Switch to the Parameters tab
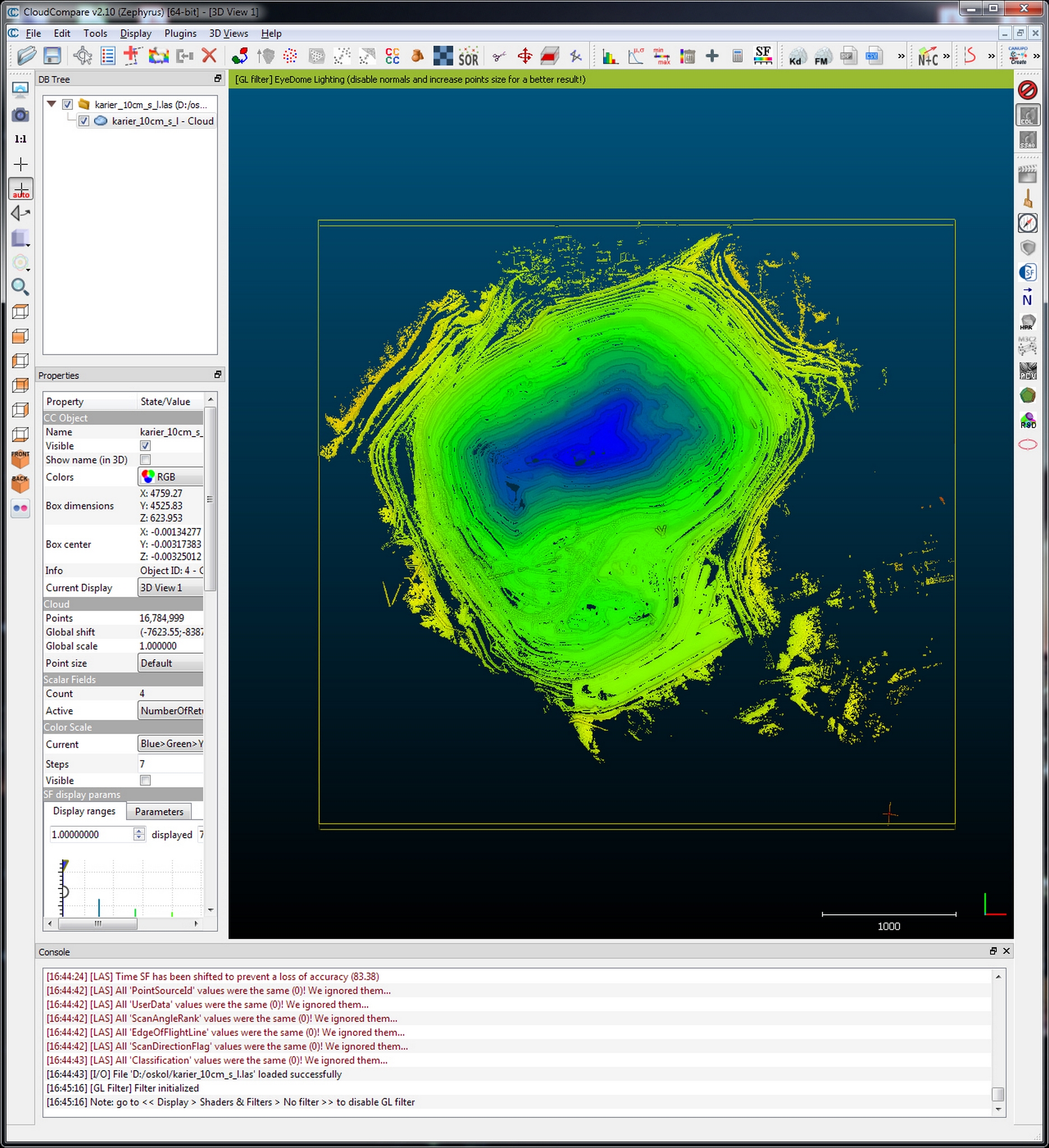The image size is (1049, 1148). (159, 812)
